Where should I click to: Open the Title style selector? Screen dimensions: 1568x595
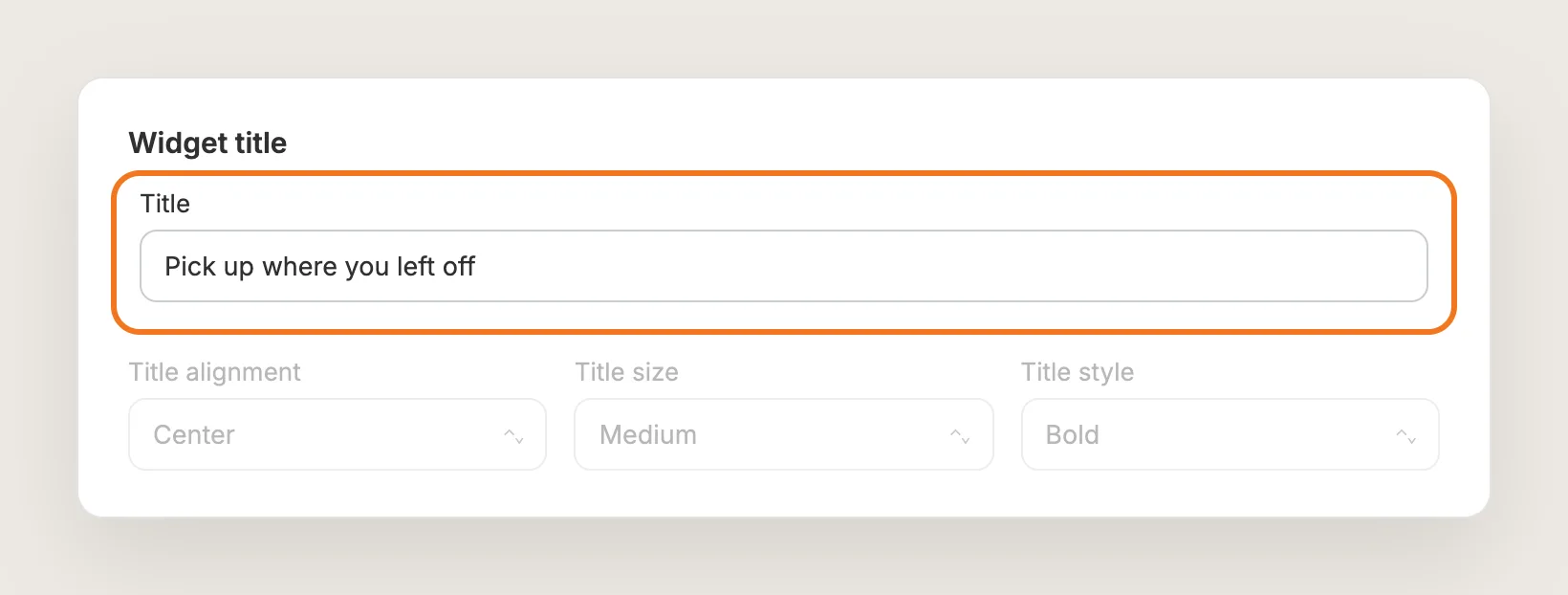(1230, 434)
